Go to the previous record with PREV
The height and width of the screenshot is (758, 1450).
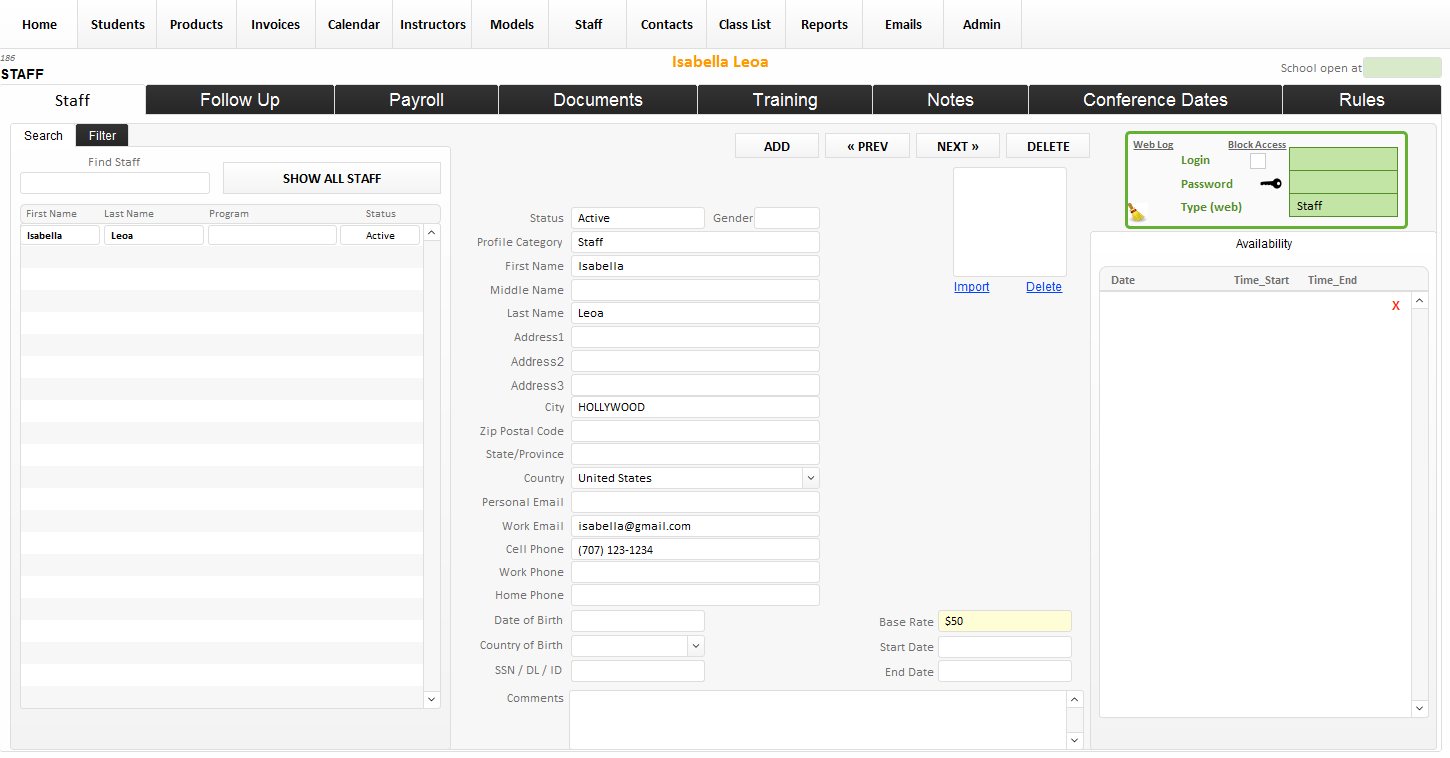(867, 146)
